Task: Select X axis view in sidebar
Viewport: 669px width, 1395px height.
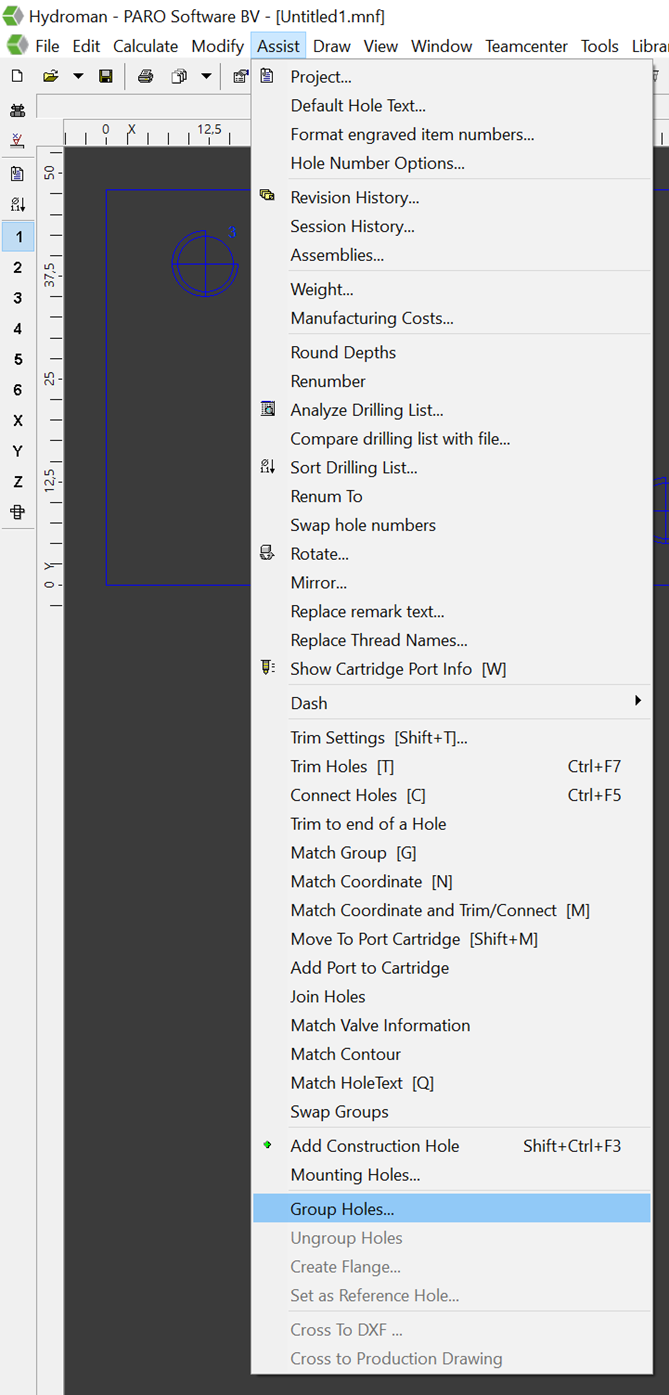Action: (17, 421)
